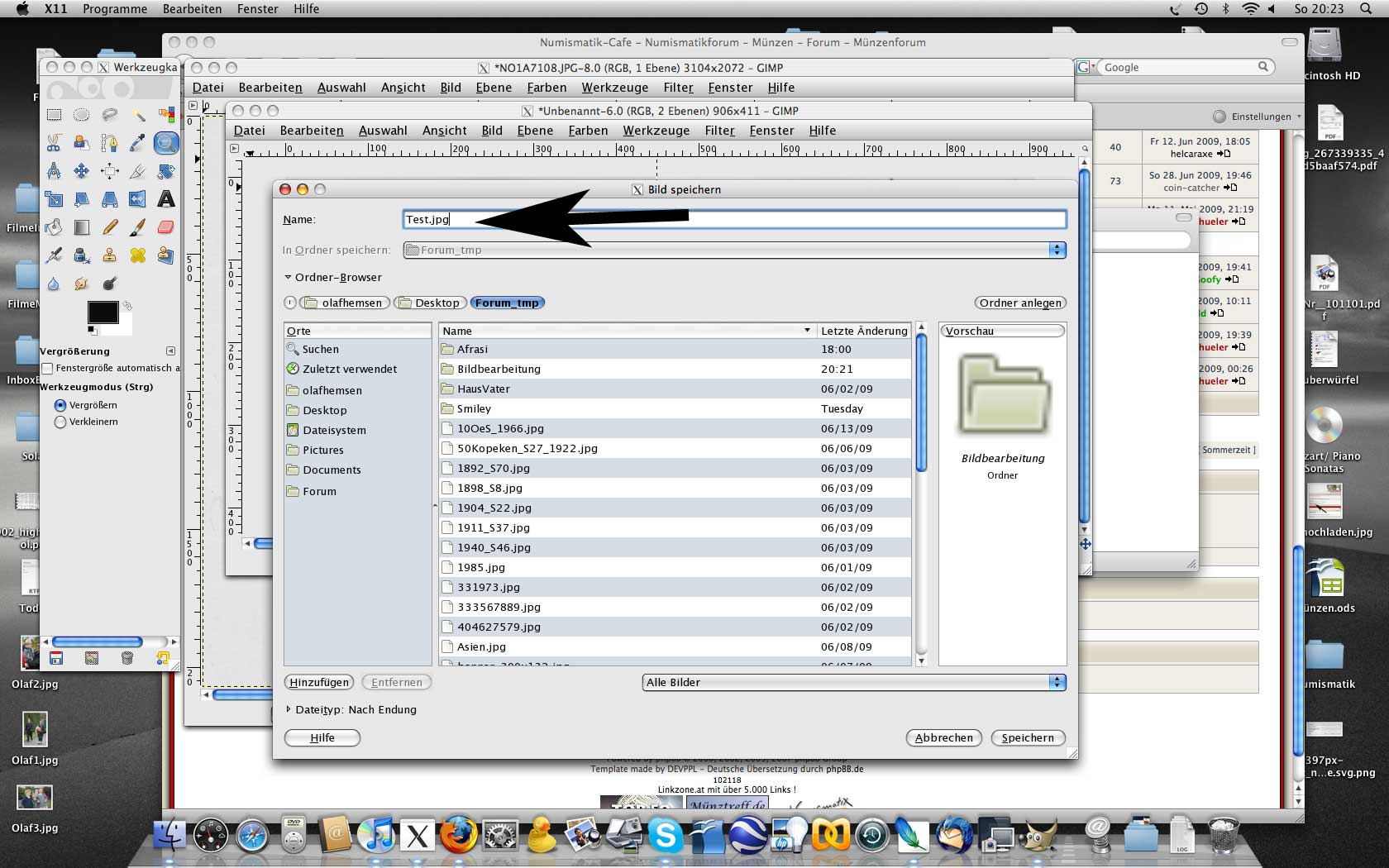Choose the Bucket Fill tool
This screenshot has height=868, width=1389.
54,227
